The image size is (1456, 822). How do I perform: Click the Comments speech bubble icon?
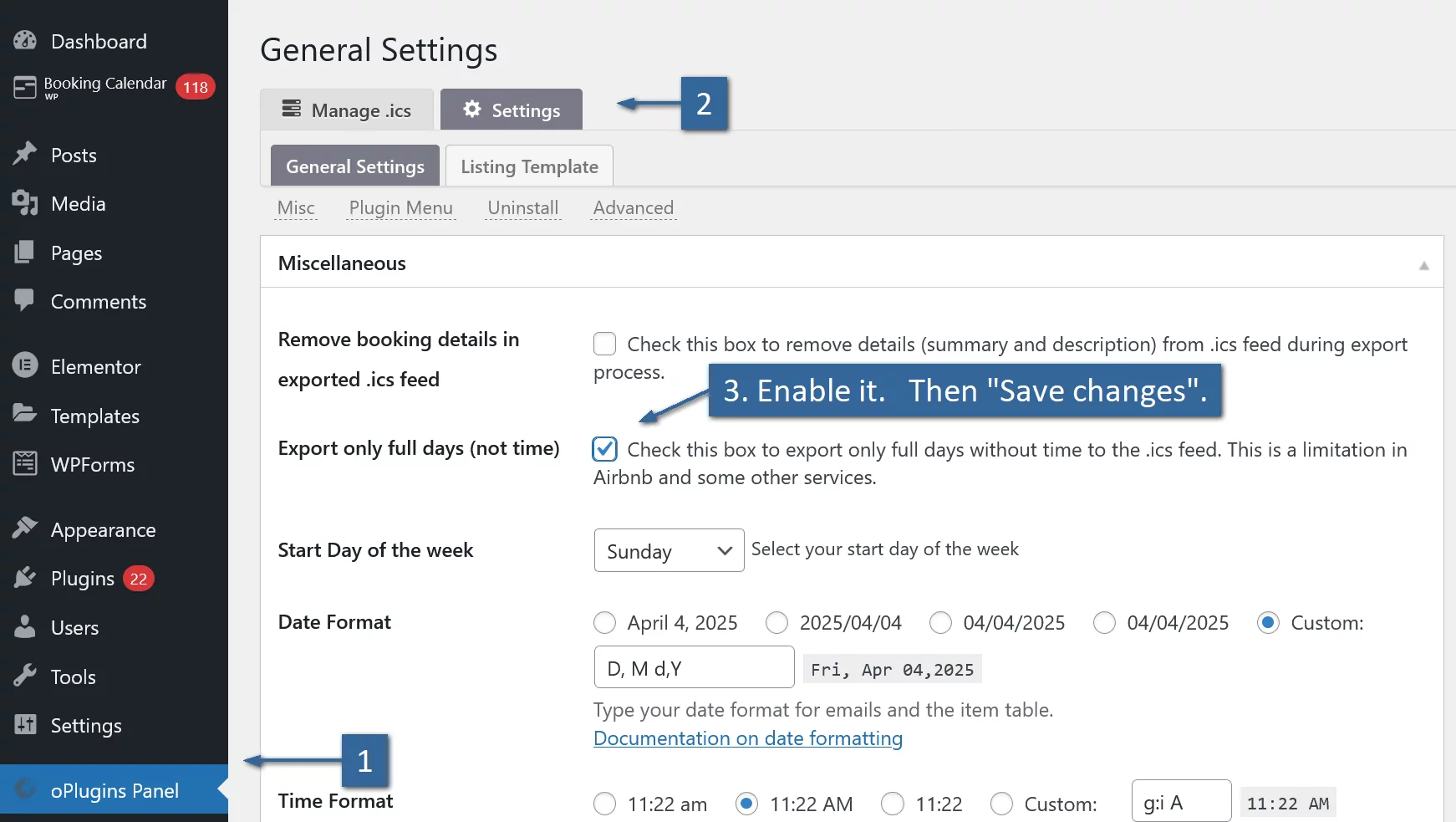25,300
